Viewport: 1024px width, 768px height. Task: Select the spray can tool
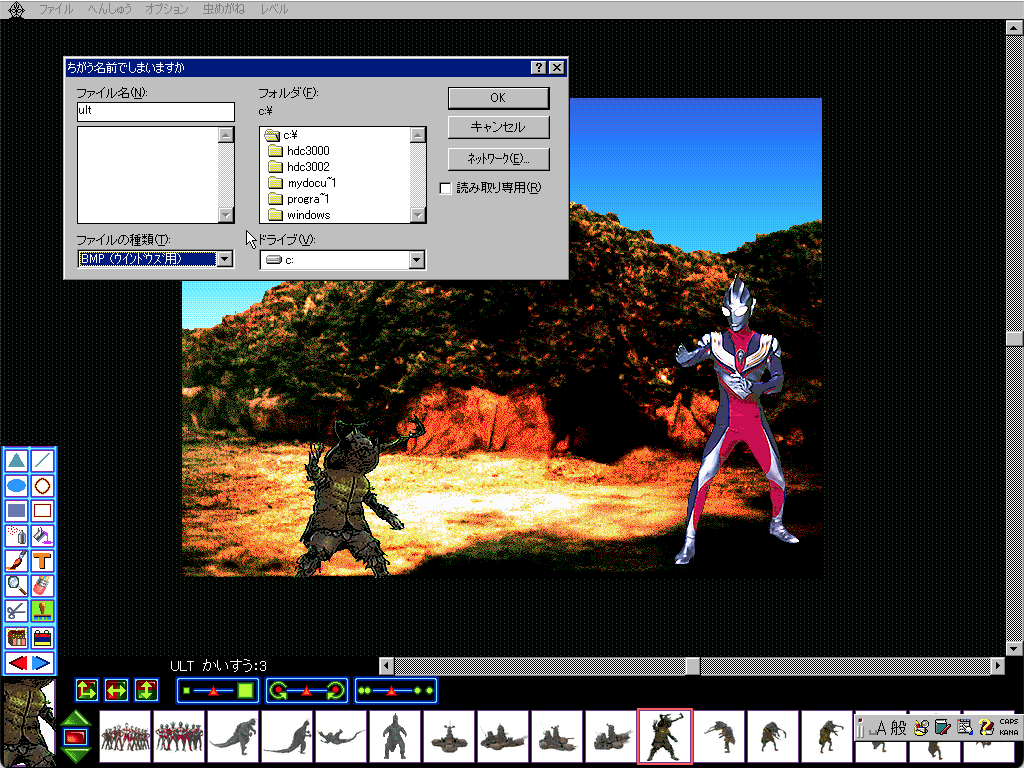[17, 536]
